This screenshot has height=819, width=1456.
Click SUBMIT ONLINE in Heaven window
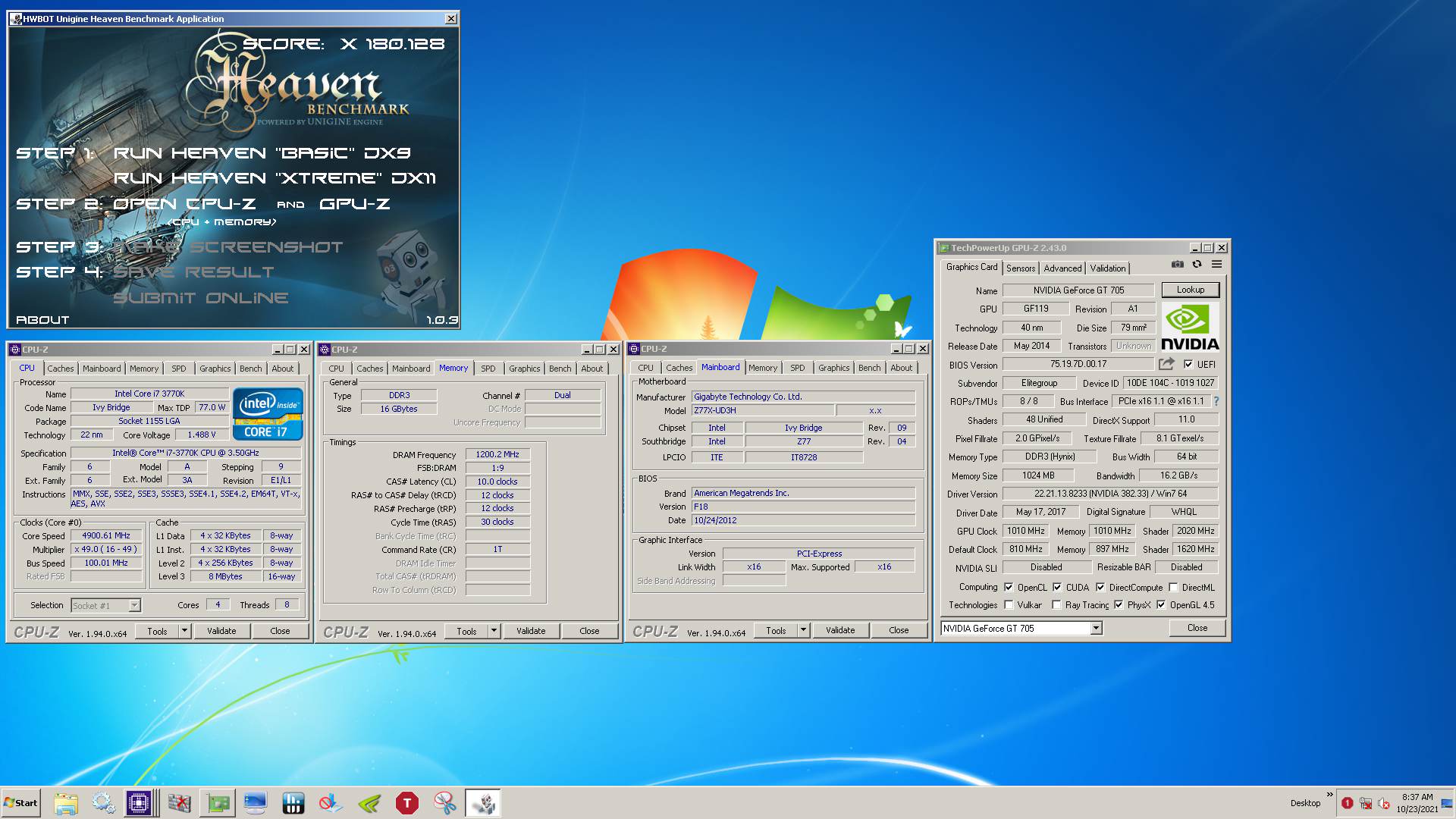click(x=201, y=298)
